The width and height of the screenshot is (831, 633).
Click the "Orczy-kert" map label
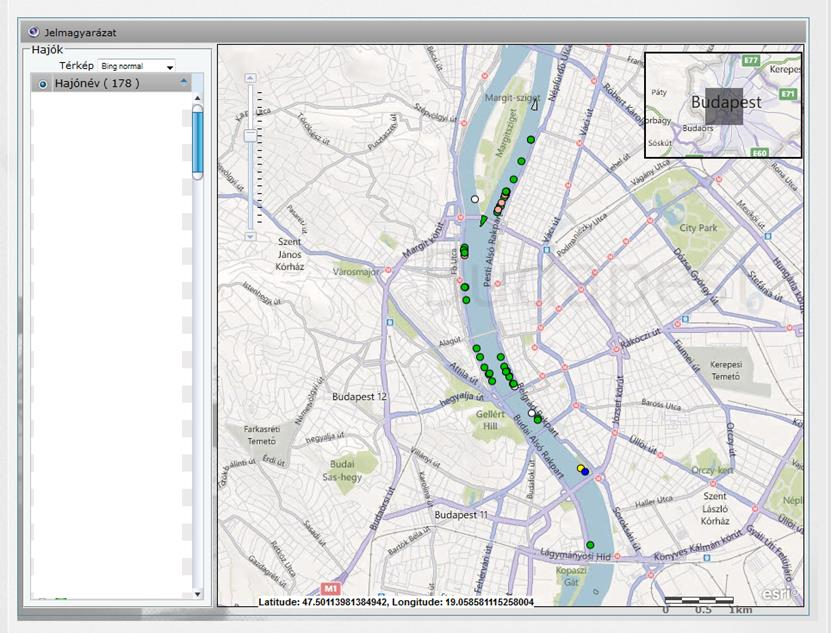pyautogui.click(x=712, y=470)
